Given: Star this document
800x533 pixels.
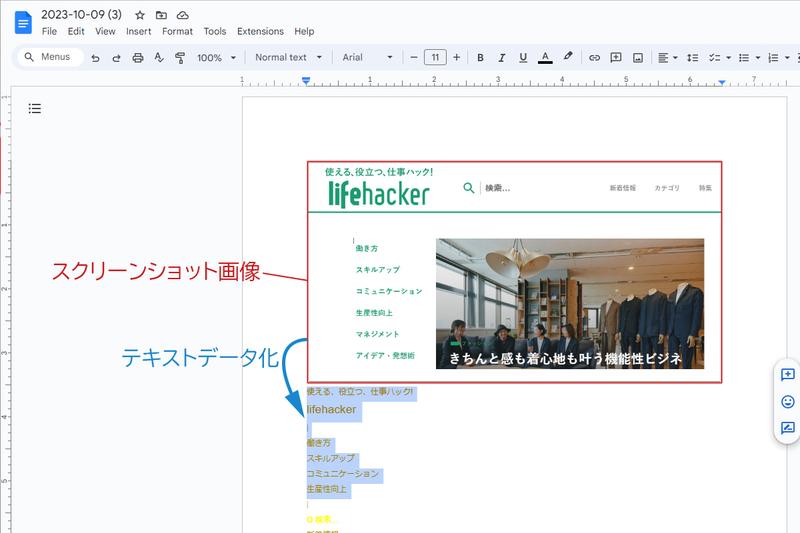Looking at the screenshot, I should pos(140,16).
